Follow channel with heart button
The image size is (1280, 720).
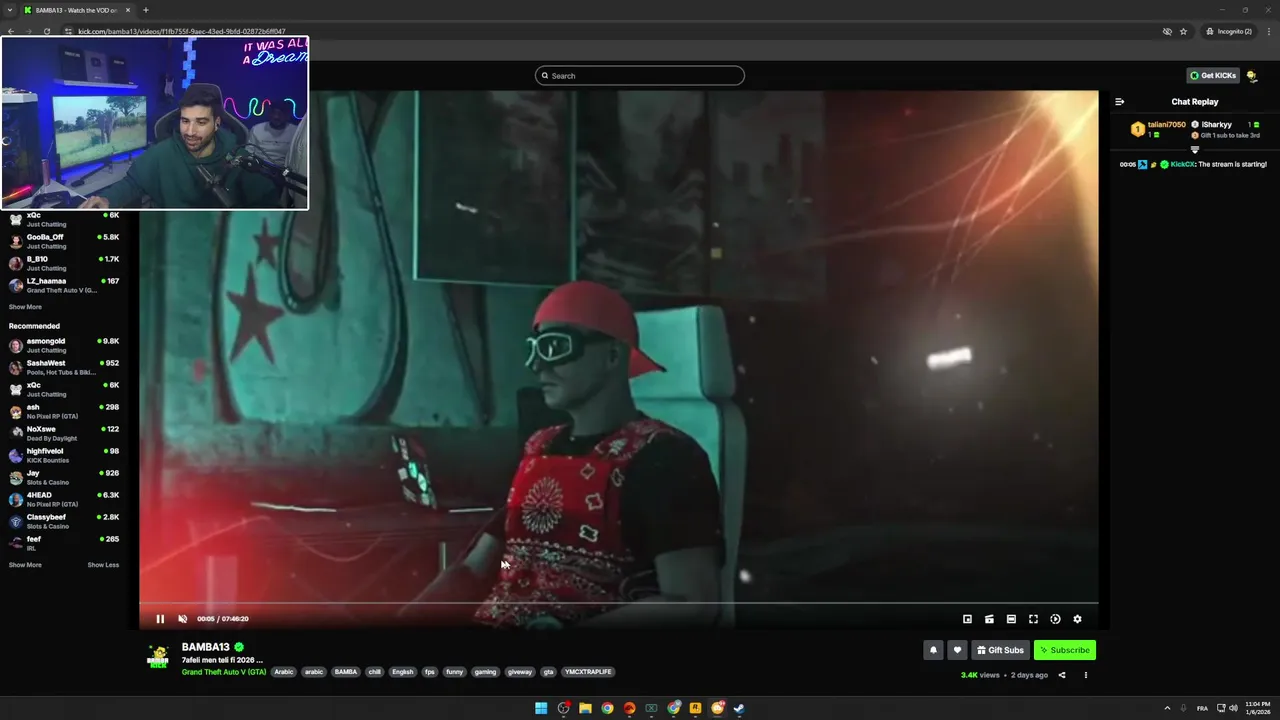pyautogui.click(x=957, y=650)
